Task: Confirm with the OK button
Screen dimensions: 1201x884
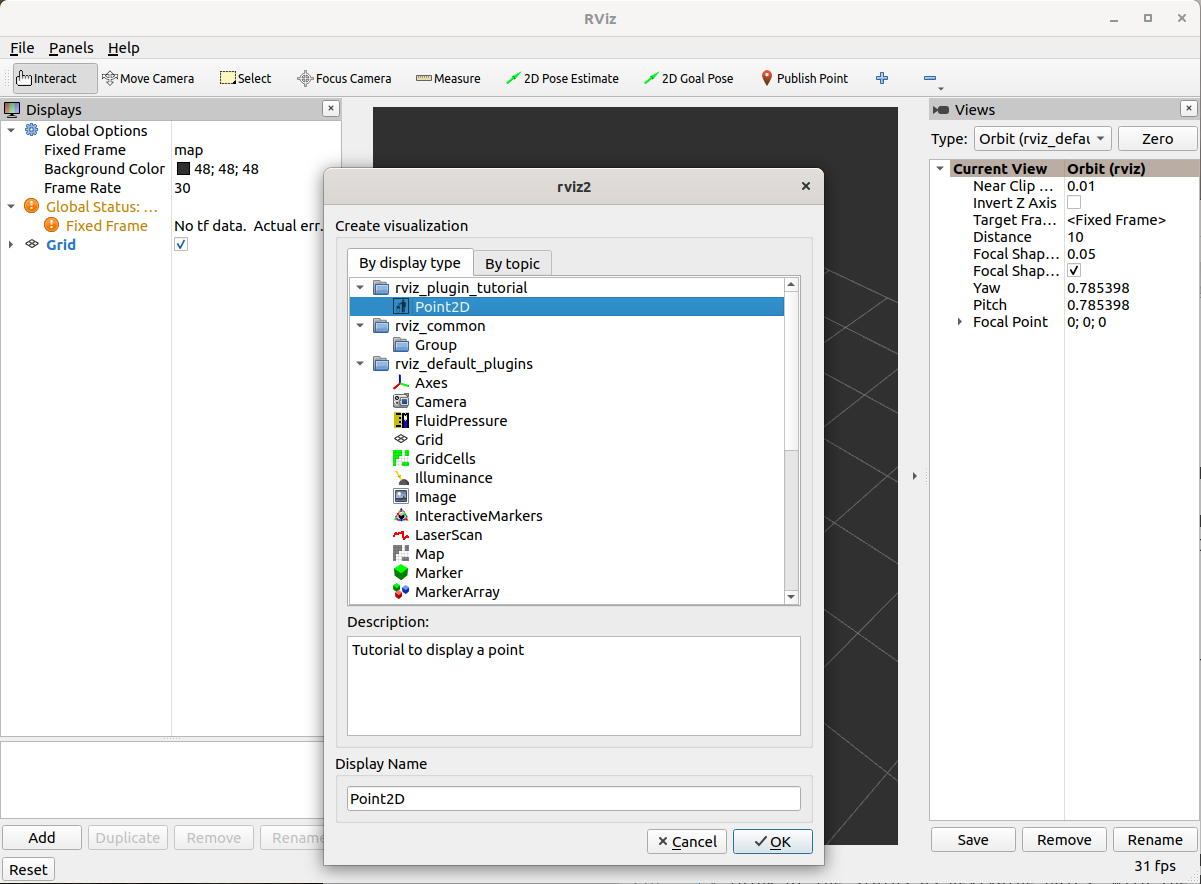Action: tap(772, 841)
